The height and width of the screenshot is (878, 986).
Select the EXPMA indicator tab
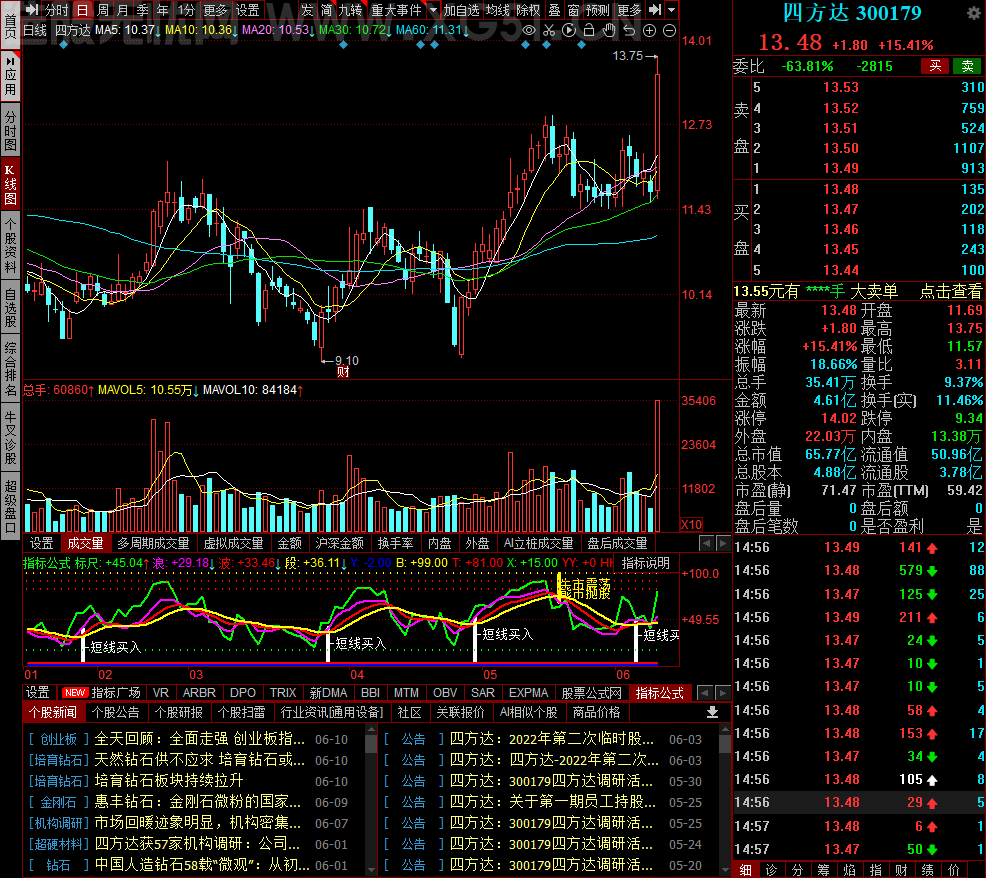pos(528,692)
